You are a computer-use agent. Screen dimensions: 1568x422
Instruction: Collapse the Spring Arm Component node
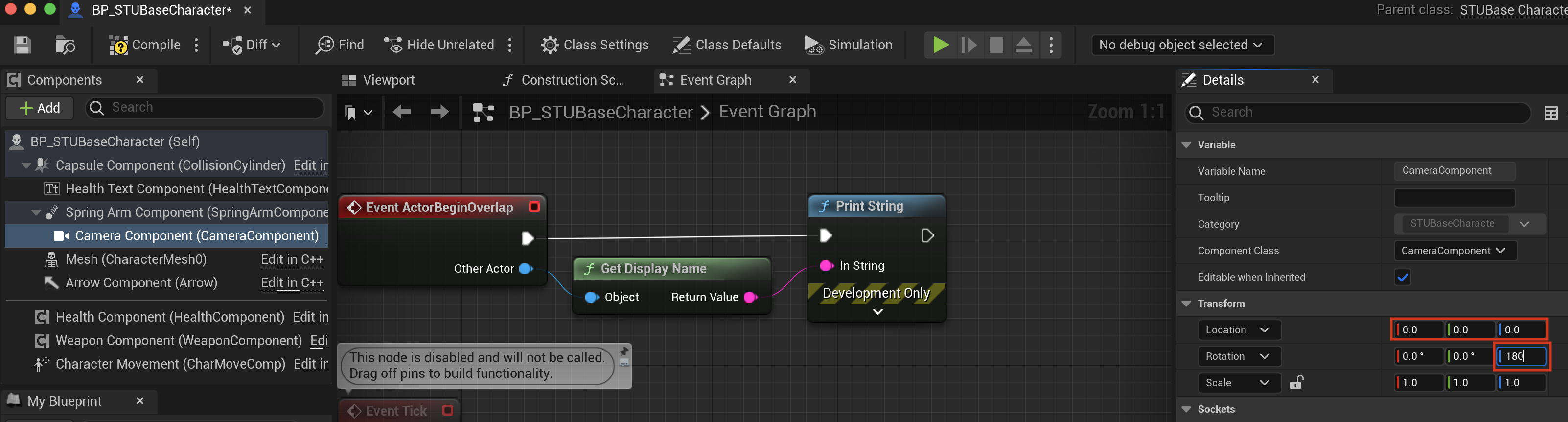pyautogui.click(x=36, y=212)
